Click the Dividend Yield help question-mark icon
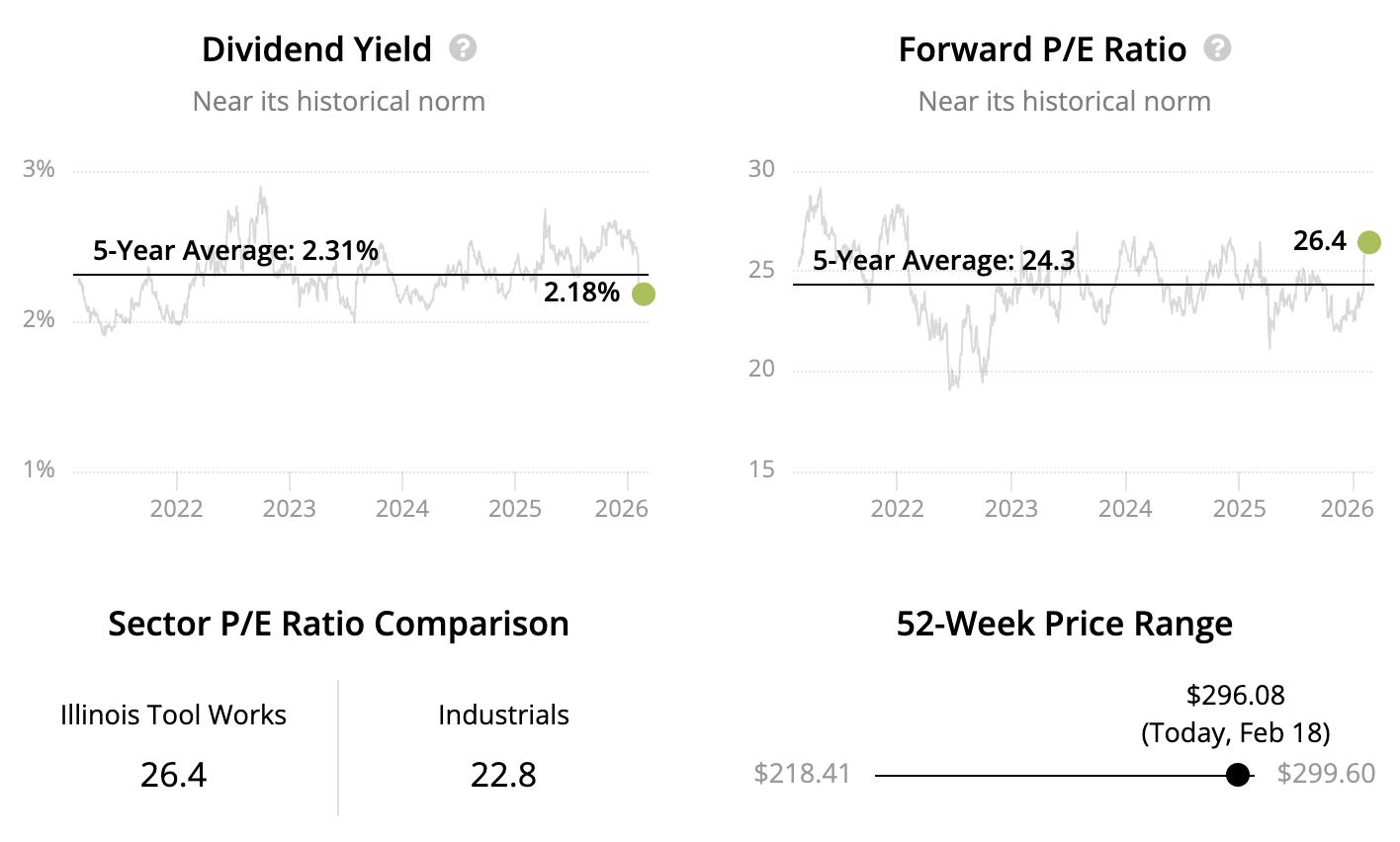This screenshot has height=842, width=1400. pos(463,47)
